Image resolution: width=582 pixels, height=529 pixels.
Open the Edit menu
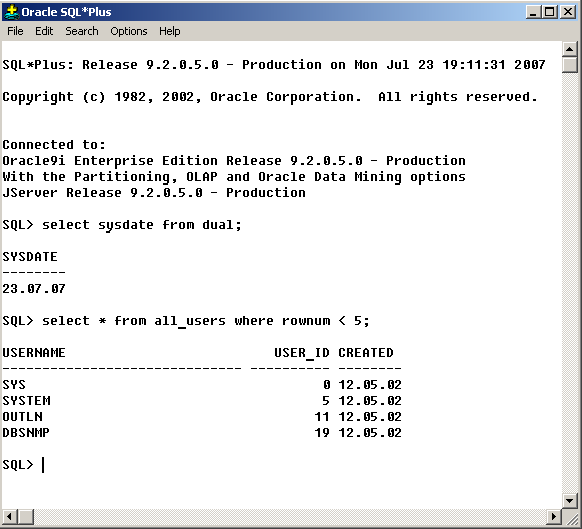coord(44,31)
